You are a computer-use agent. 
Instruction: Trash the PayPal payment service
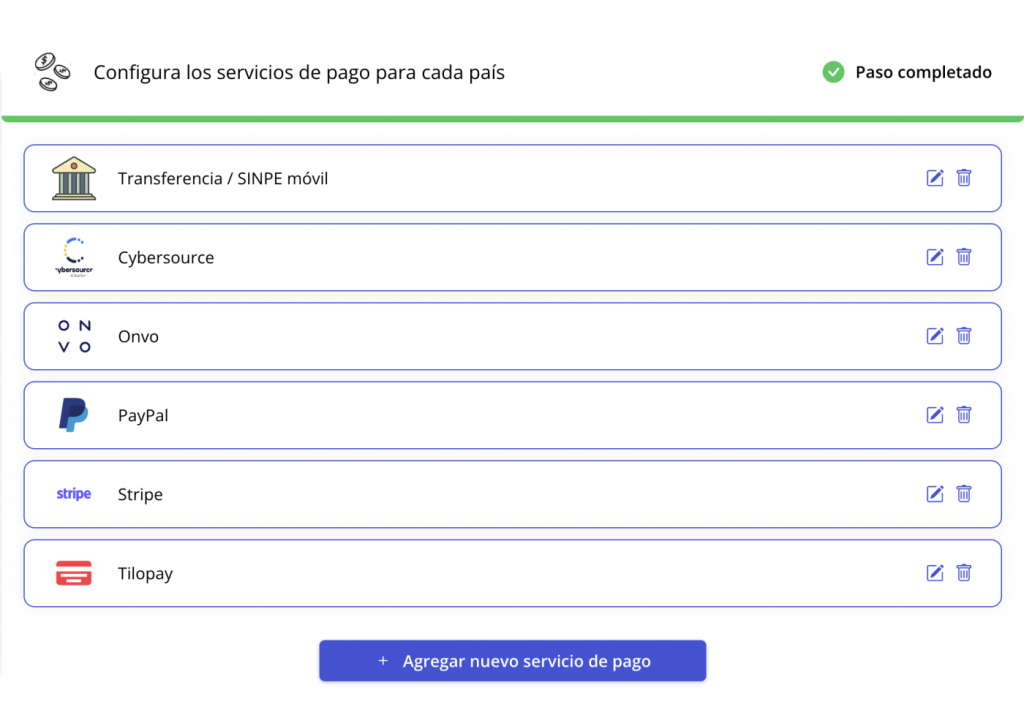964,415
